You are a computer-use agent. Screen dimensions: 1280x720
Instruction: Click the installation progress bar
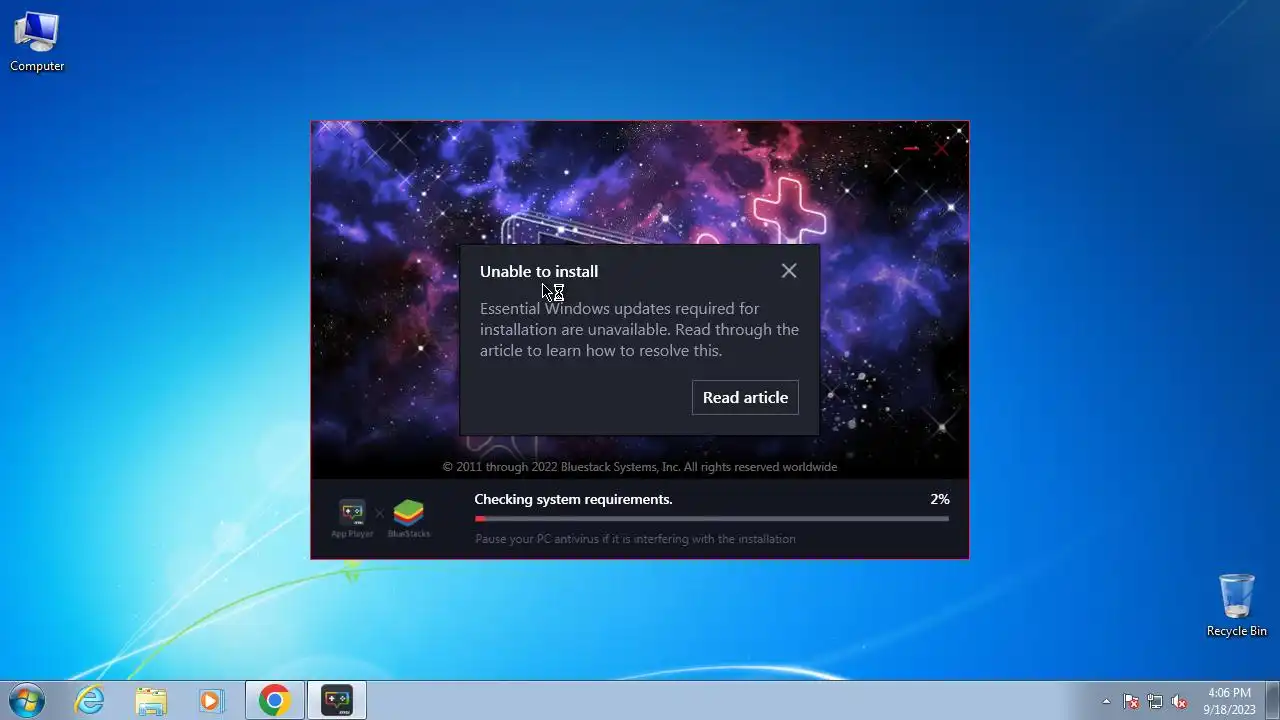click(712, 519)
